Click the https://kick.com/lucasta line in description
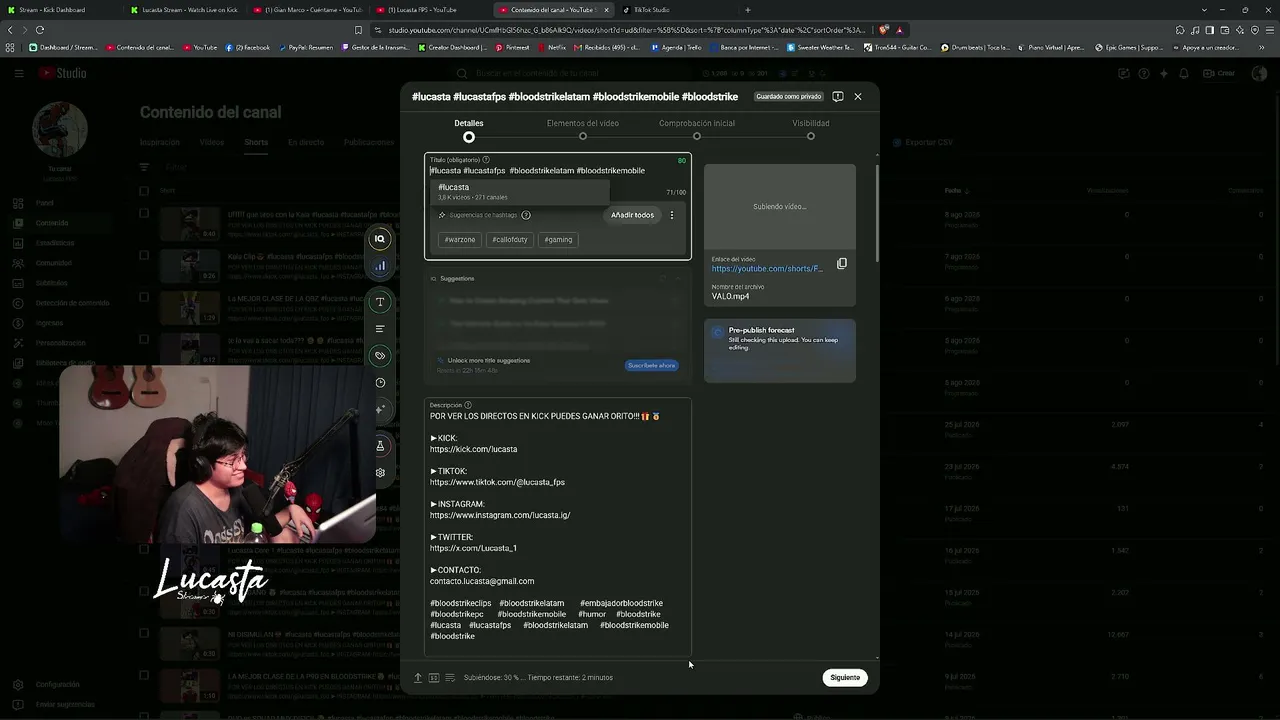 (x=474, y=450)
